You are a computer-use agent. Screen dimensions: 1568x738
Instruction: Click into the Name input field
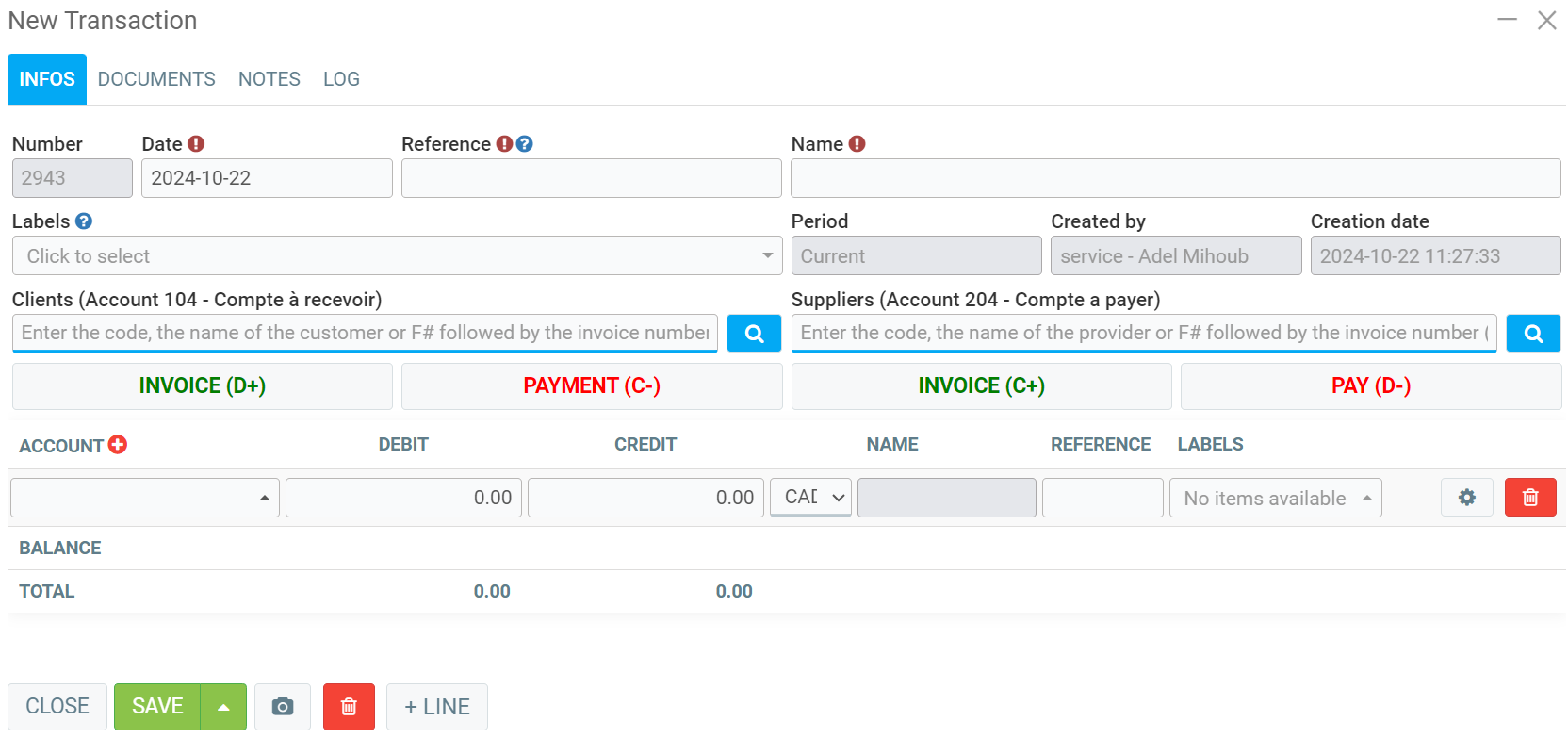(x=1175, y=178)
